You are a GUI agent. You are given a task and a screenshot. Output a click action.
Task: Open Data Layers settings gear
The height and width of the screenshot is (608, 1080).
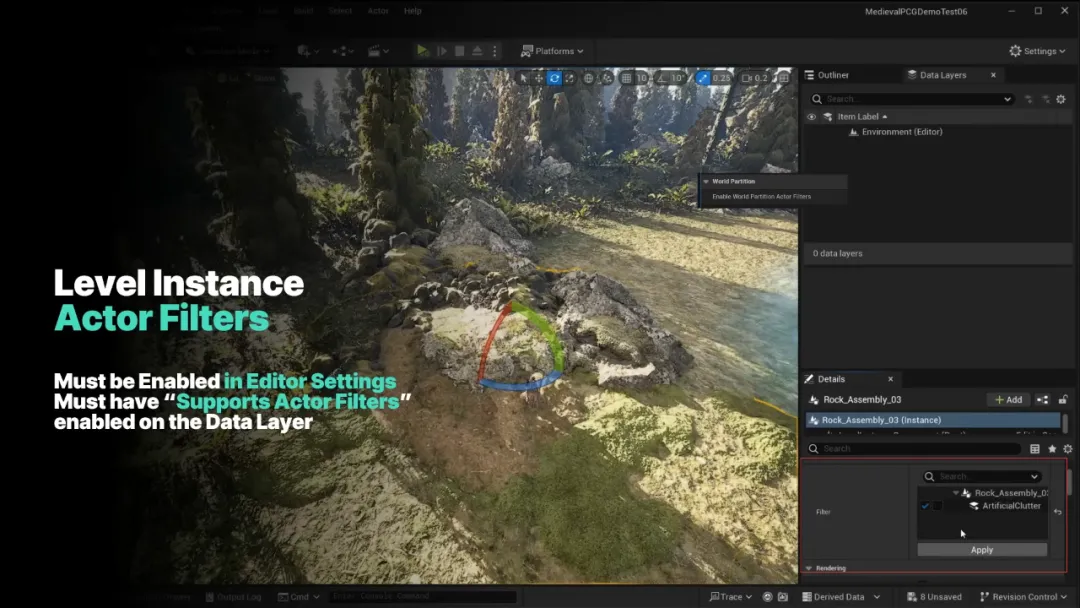[1061, 99]
